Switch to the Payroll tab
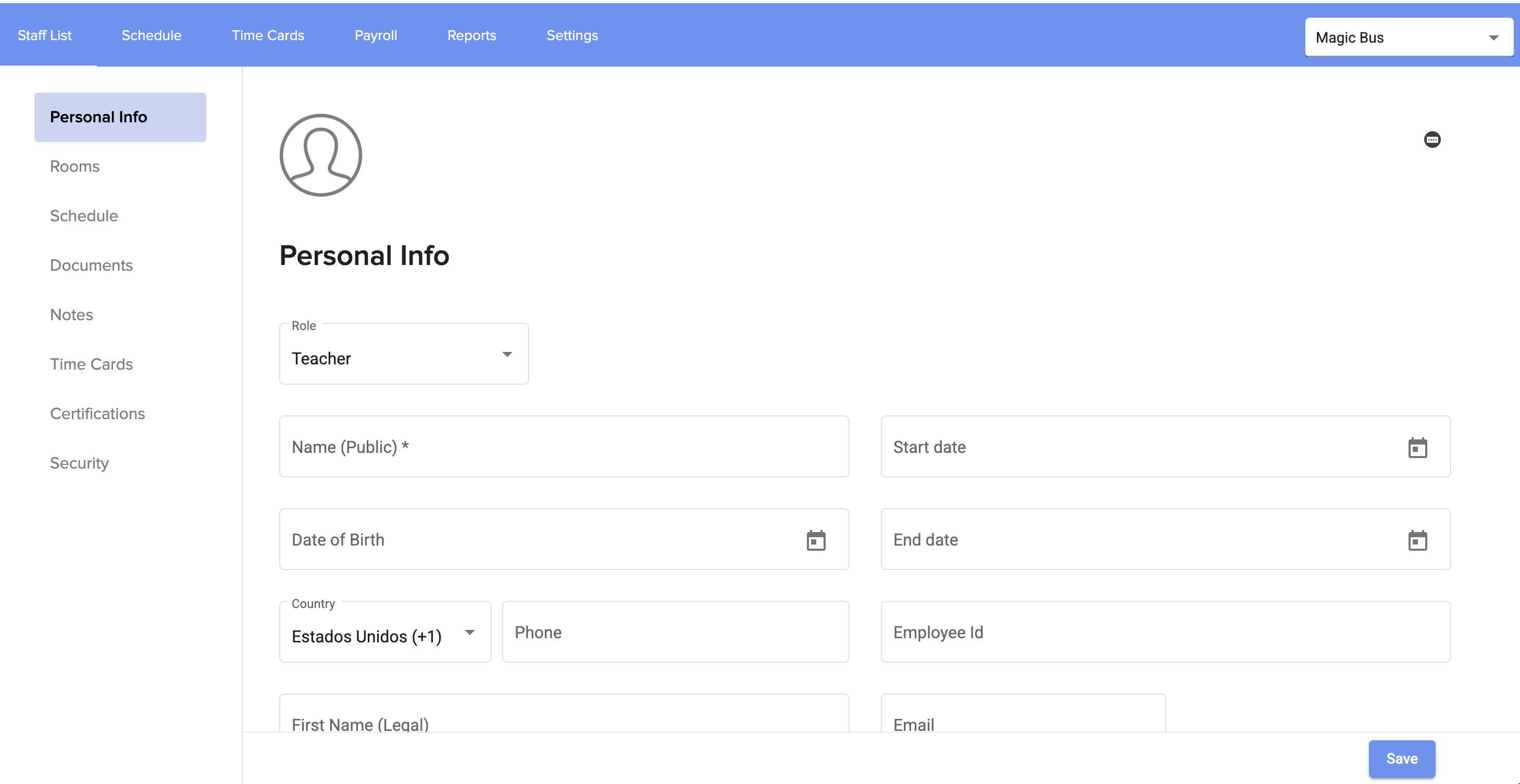 (x=375, y=35)
